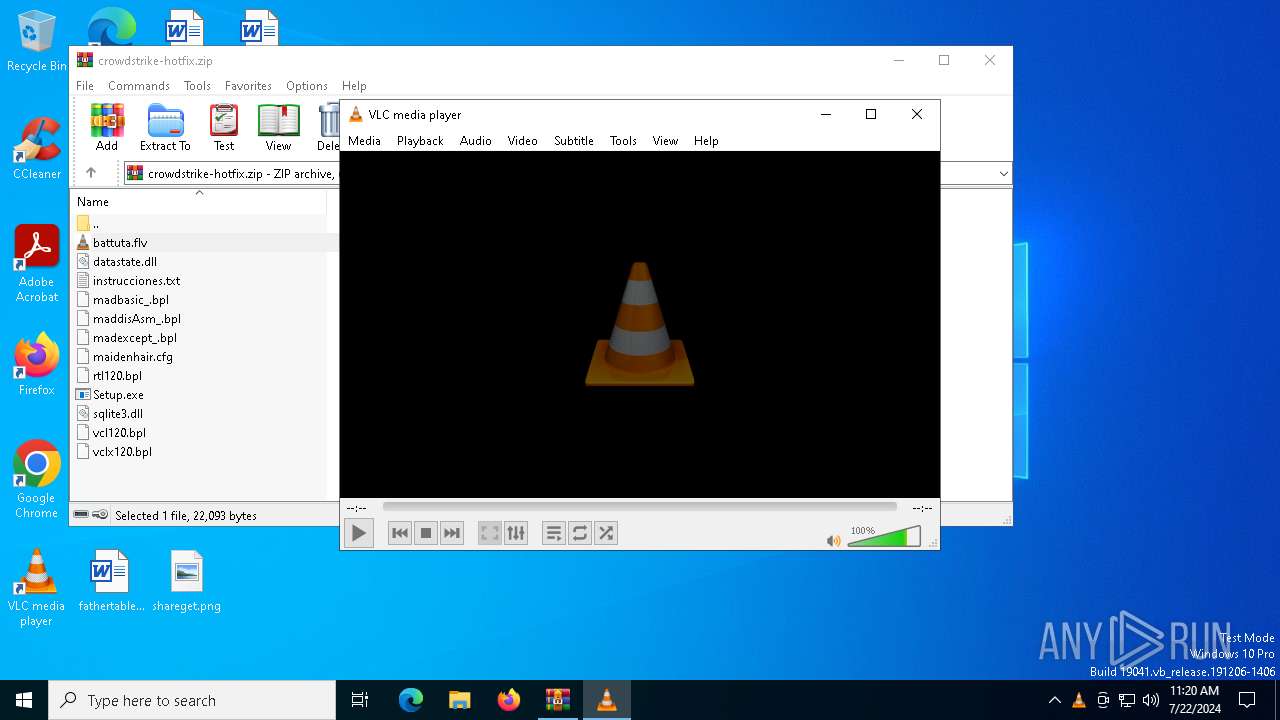The image size is (1280, 720).
Task: Toggle the VLC playlist view
Action: pyautogui.click(x=554, y=534)
